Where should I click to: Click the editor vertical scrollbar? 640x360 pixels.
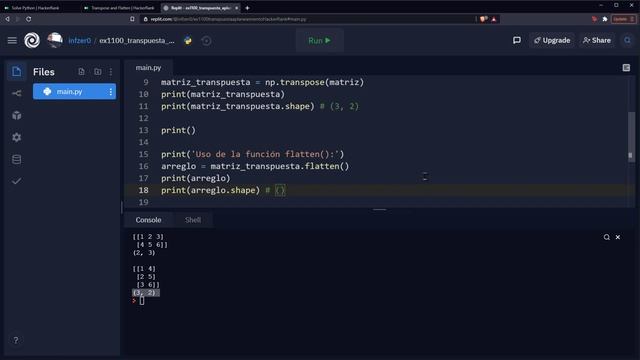pos(631,137)
